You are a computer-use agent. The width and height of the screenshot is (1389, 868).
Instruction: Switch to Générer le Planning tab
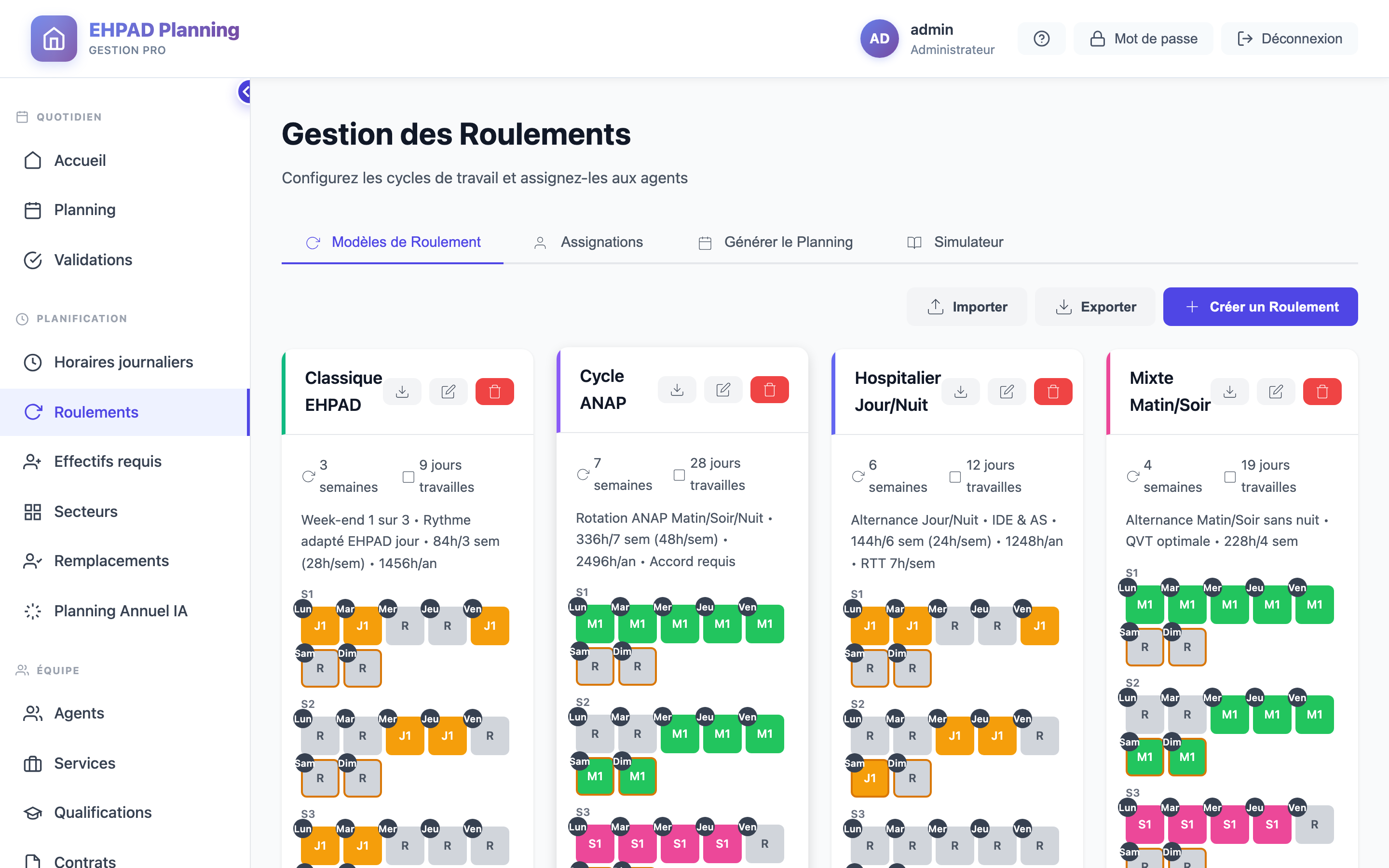[776, 242]
